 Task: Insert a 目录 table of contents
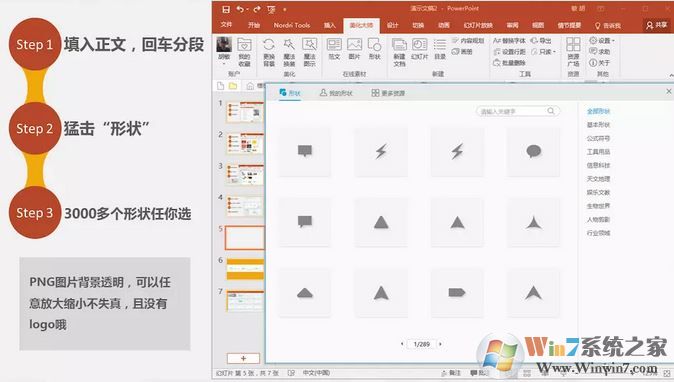[x=440, y=49]
